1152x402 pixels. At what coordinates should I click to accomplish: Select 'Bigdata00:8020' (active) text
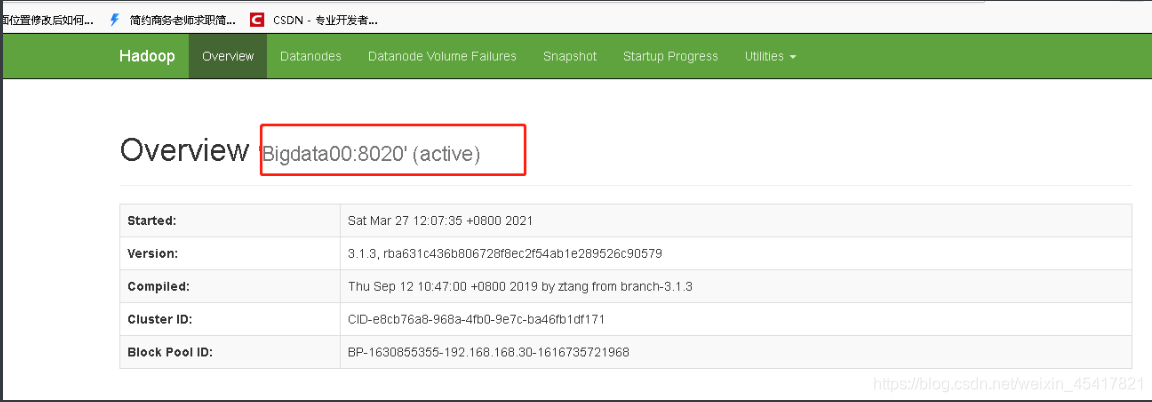coord(369,154)
